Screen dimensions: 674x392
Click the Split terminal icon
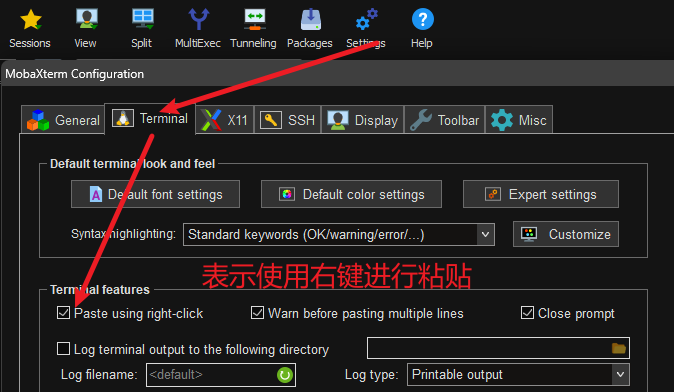point(142,19)
